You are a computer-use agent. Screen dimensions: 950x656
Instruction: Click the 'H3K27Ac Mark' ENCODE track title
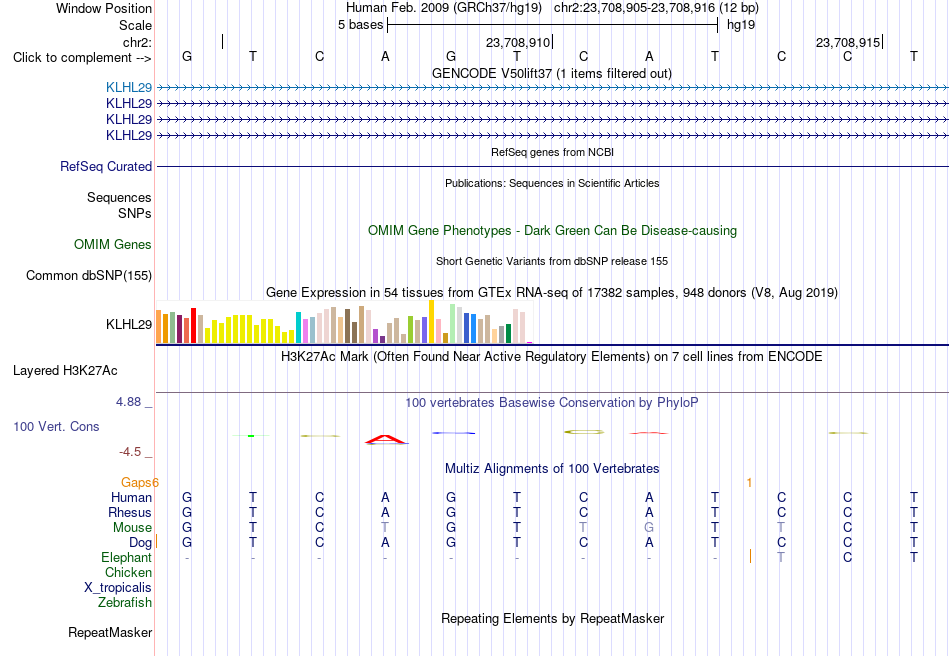(552, 356)
